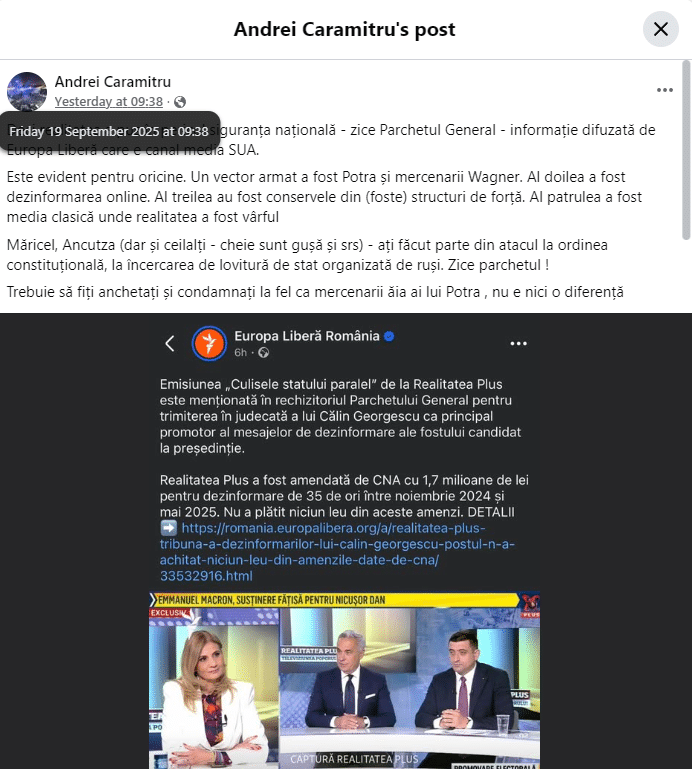
Task: Click the globe icon beside 6h
Action: [x=263, y=353]
